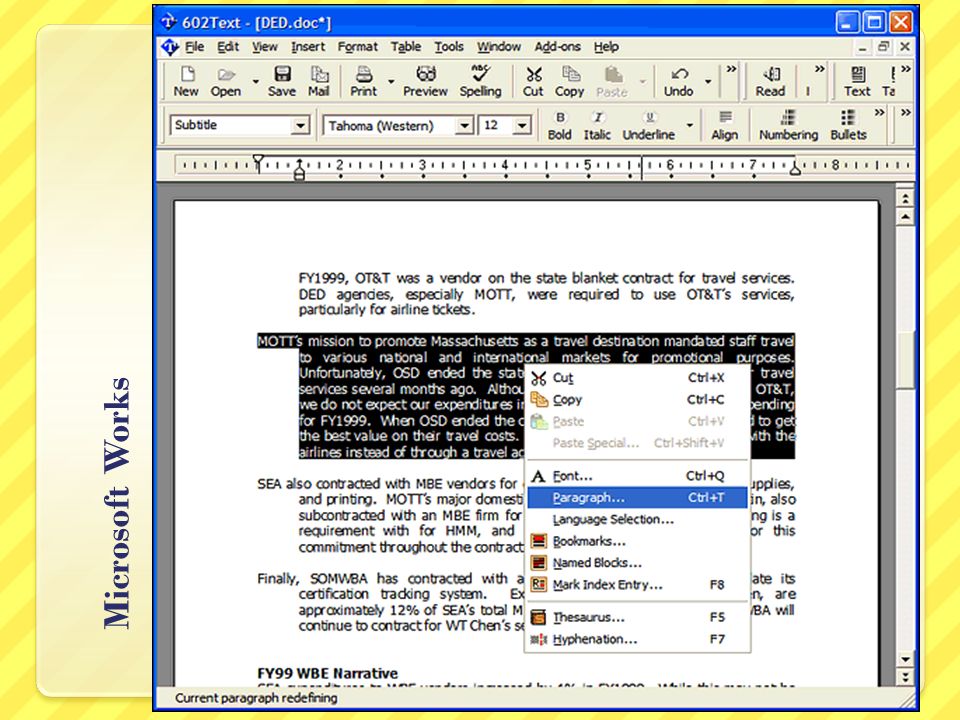Choose Copy from the context menu
The image size is (960, 720).
tap(637, 400)
